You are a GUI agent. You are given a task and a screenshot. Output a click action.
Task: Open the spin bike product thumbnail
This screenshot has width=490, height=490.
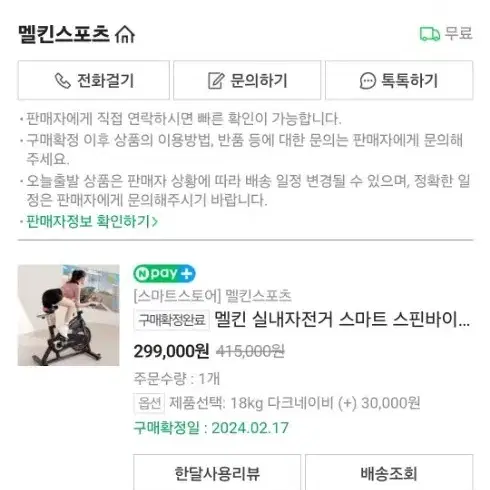[x=69, y=315]
